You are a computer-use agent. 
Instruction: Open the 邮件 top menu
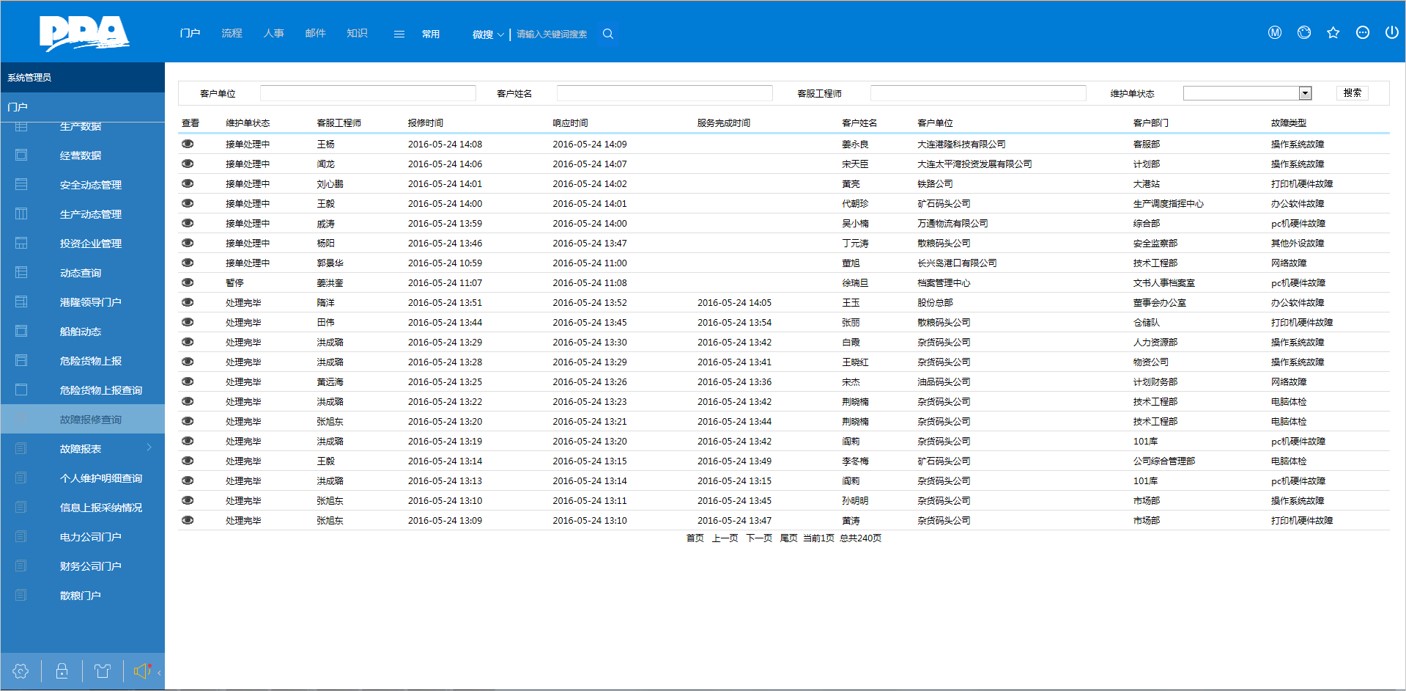coord(315,33)
